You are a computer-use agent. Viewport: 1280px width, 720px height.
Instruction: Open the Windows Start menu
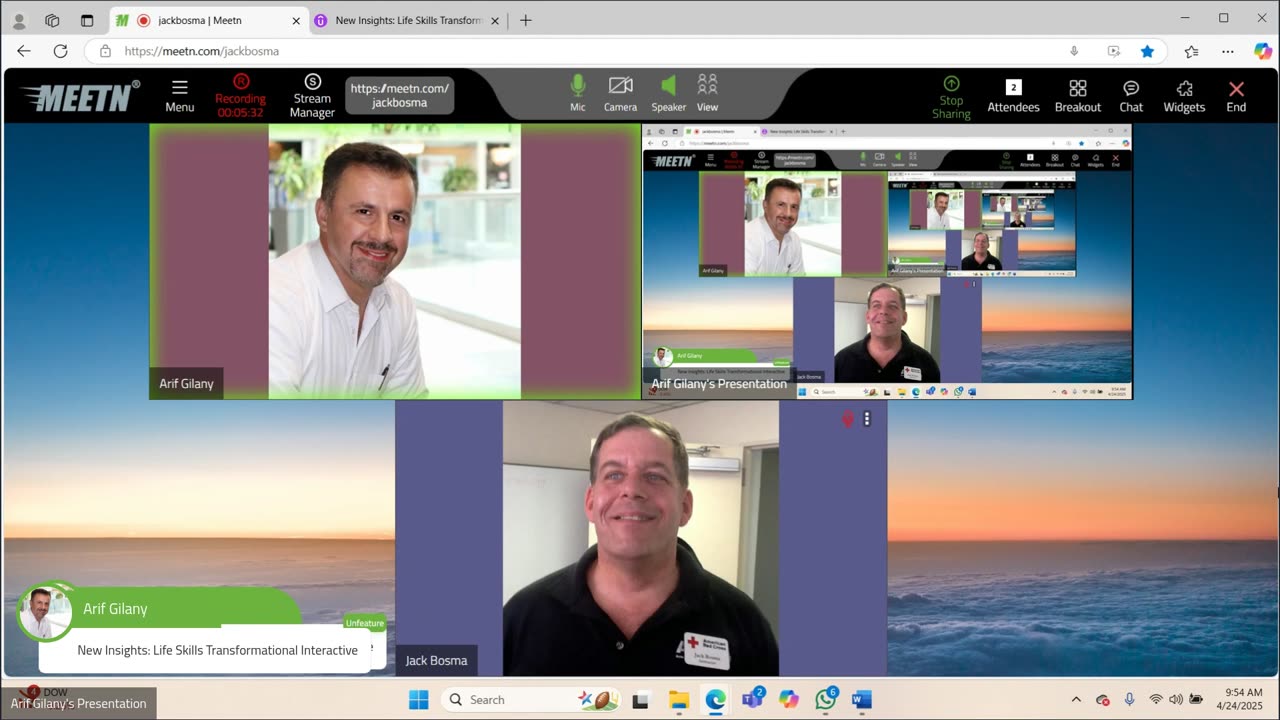[x=418, y=699]
